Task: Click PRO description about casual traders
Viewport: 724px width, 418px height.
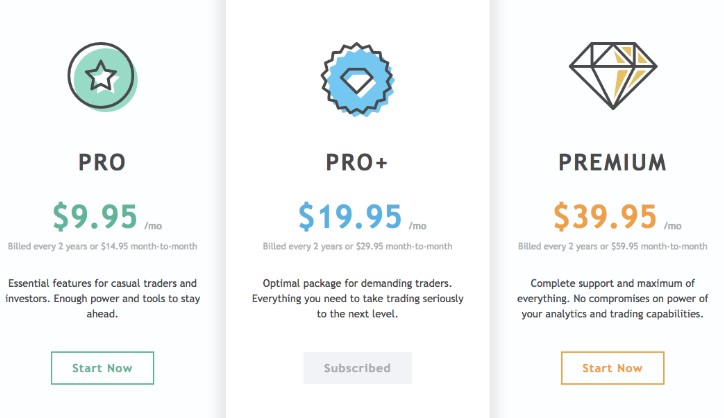Action: click(x=103, y=298)
